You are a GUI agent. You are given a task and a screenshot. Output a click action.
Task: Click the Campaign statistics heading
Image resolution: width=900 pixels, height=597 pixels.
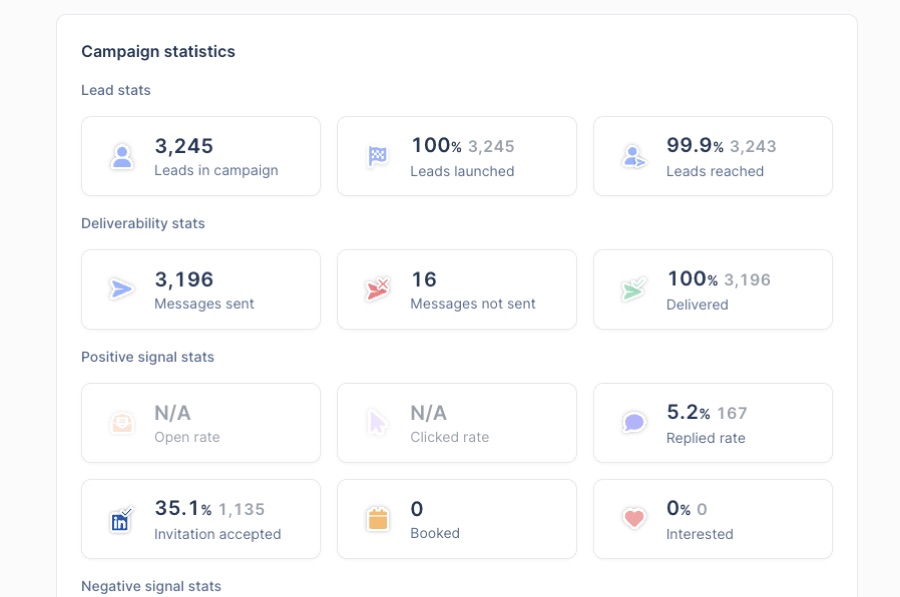click(x=158, y=52)
